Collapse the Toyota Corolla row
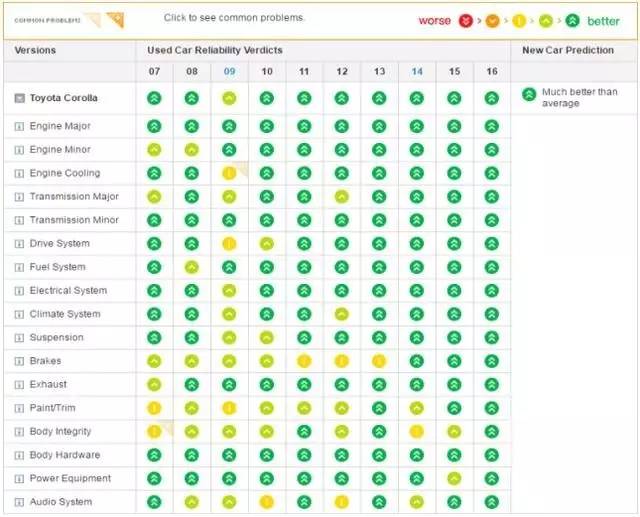This screenshot has height=517, width=640. point(19,98)
